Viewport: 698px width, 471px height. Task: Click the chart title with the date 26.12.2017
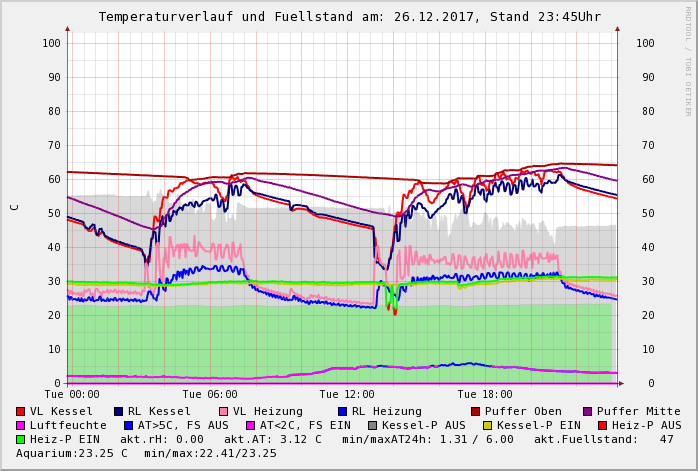349,17
